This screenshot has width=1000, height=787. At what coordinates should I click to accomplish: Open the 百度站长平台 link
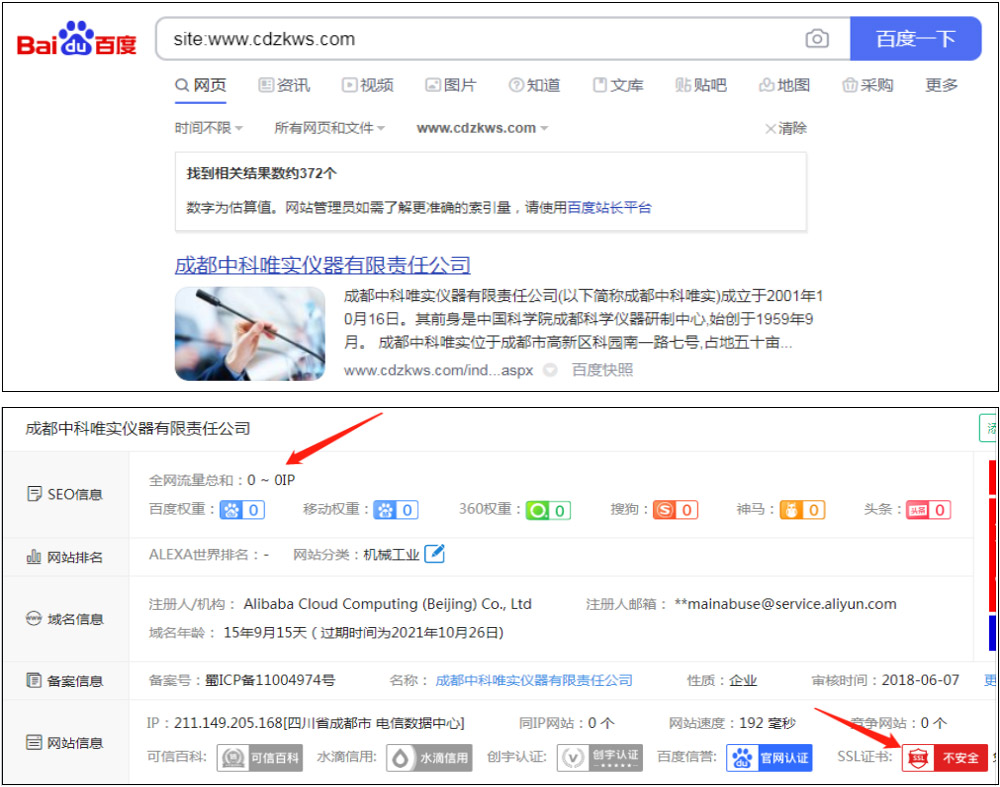click(609, 207)
